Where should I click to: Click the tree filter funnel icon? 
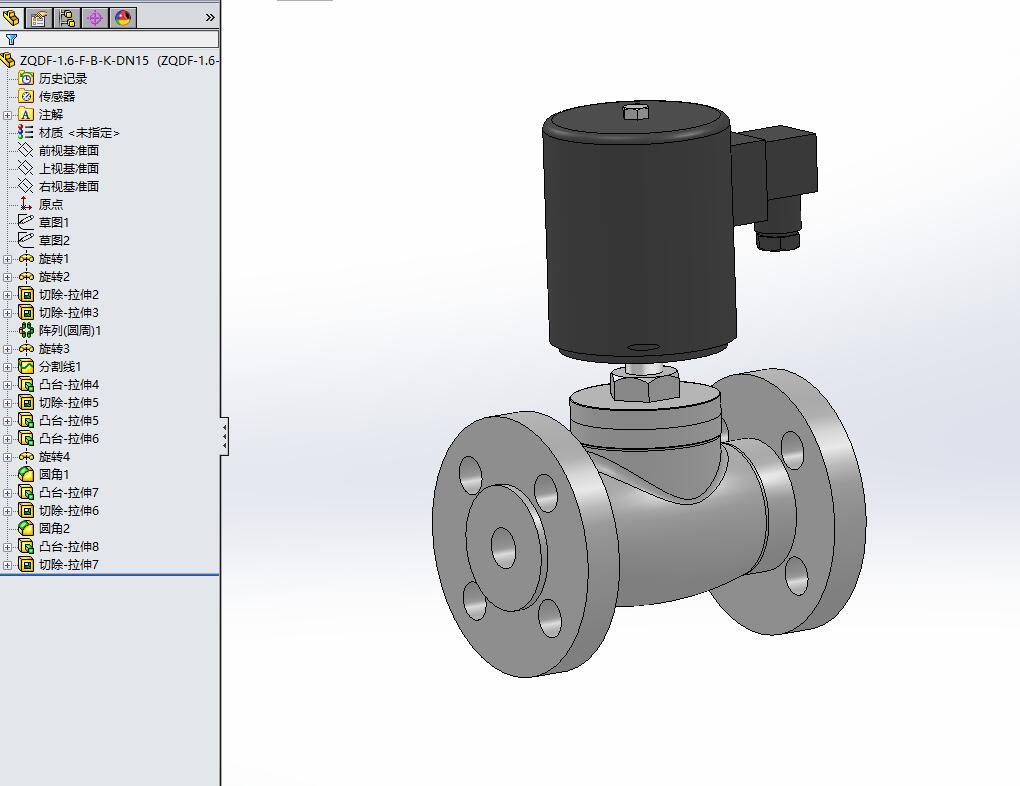click(11, 39)
